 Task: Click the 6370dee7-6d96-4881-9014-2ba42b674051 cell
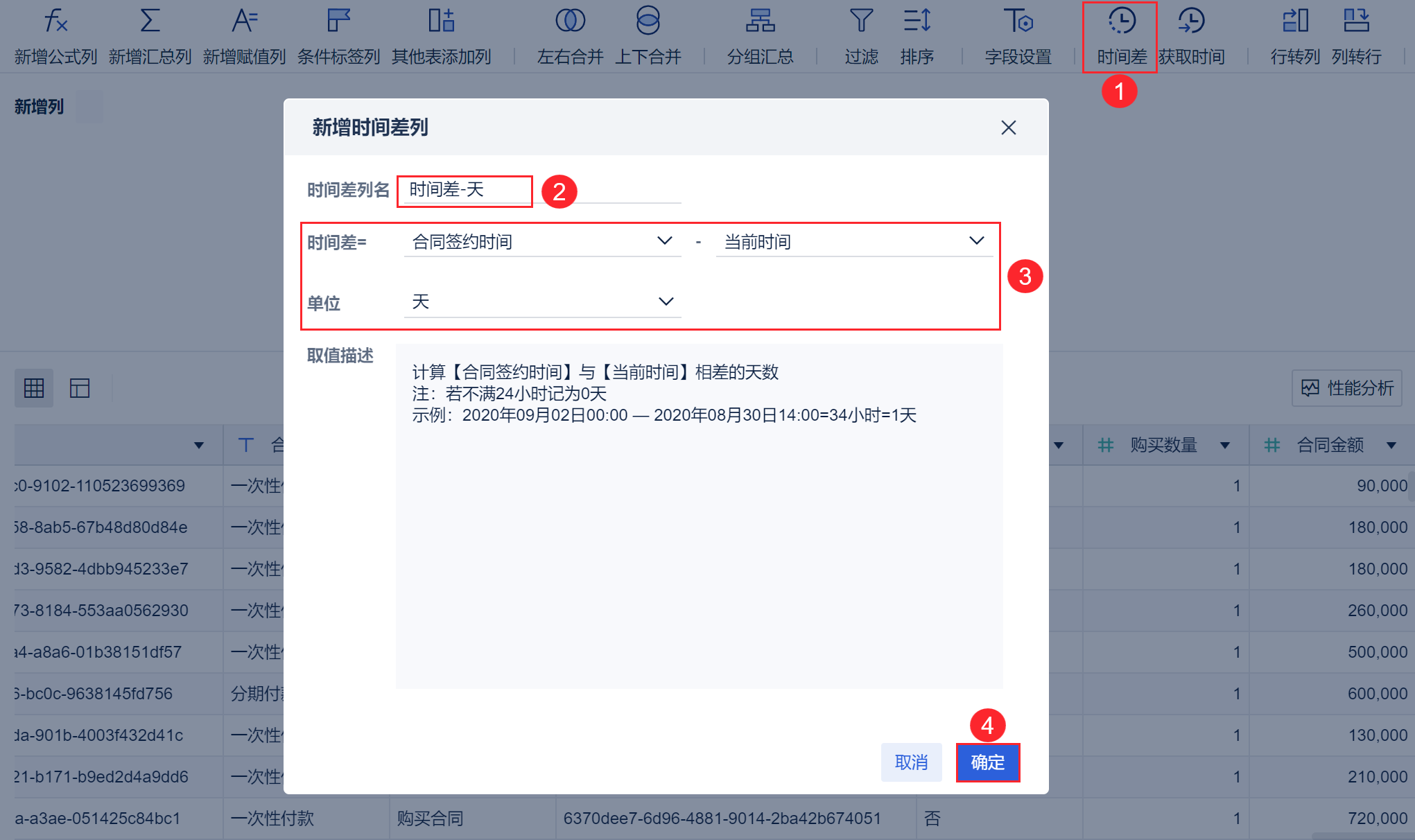(x=736, y=819)
